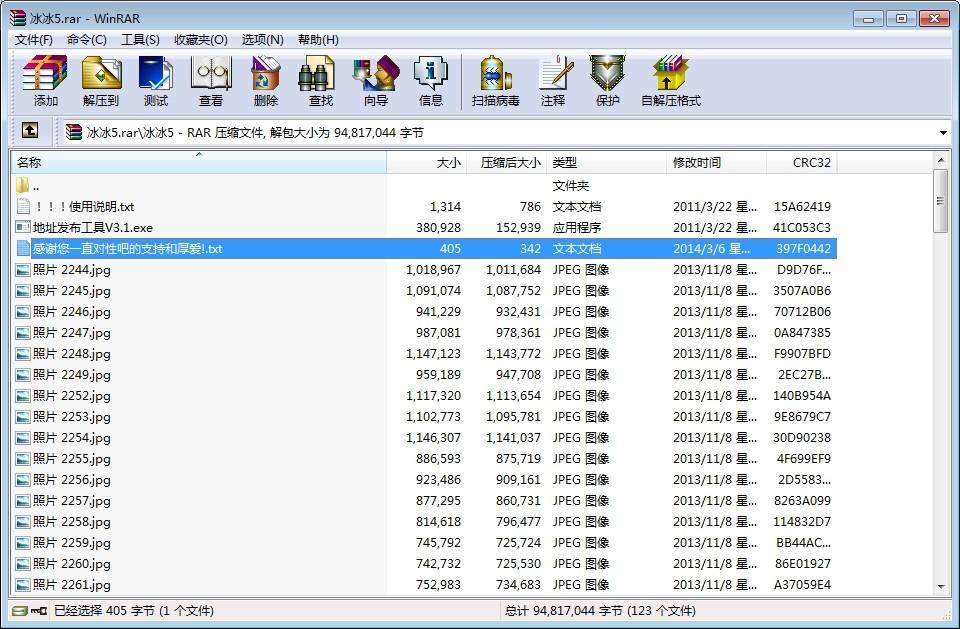960x629 pixels.
Task: Start 扫描病毒 (Virus scan)
Action: (x=495, y=80)
